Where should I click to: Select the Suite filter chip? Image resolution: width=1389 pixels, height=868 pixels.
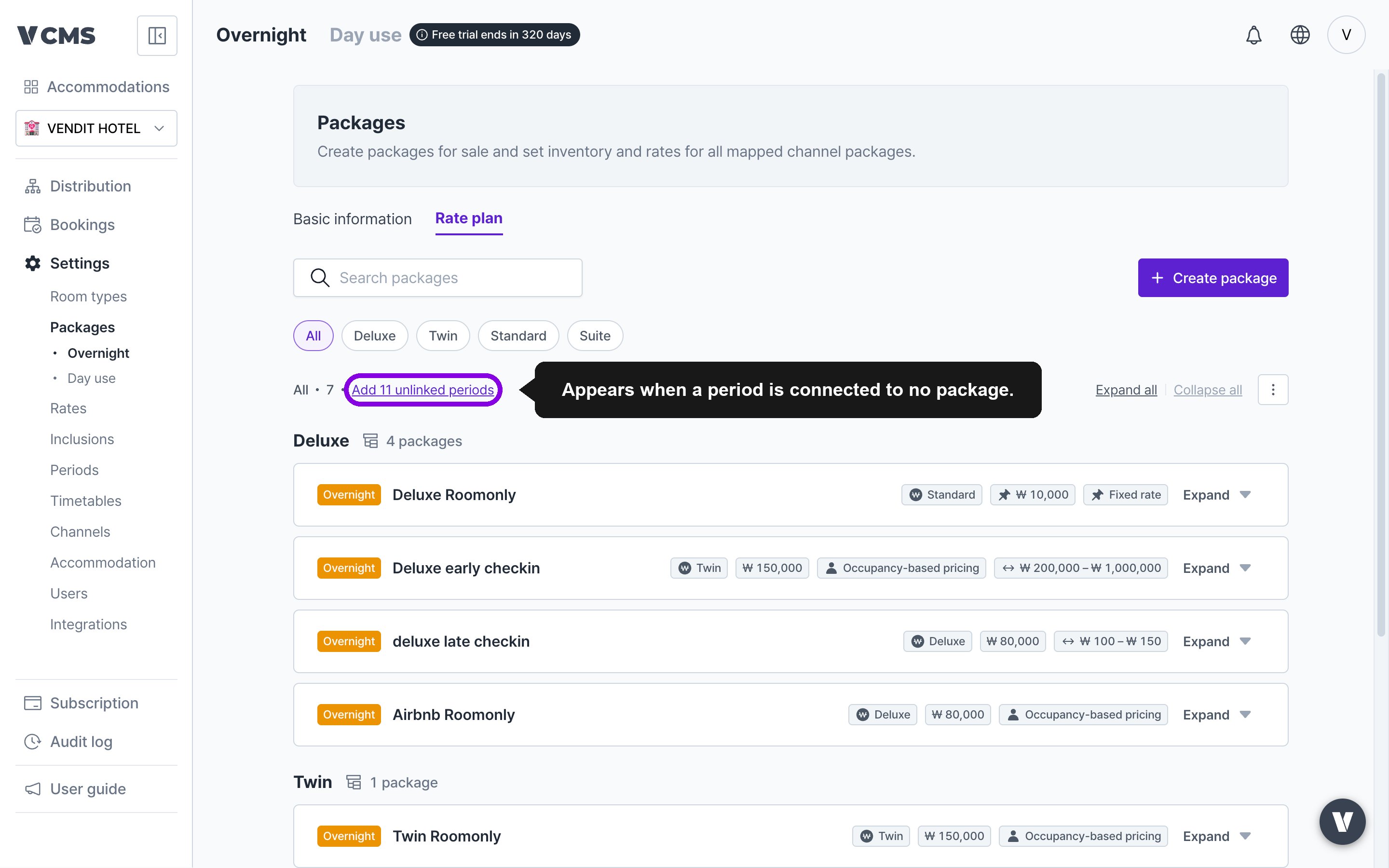click(595, 336)
